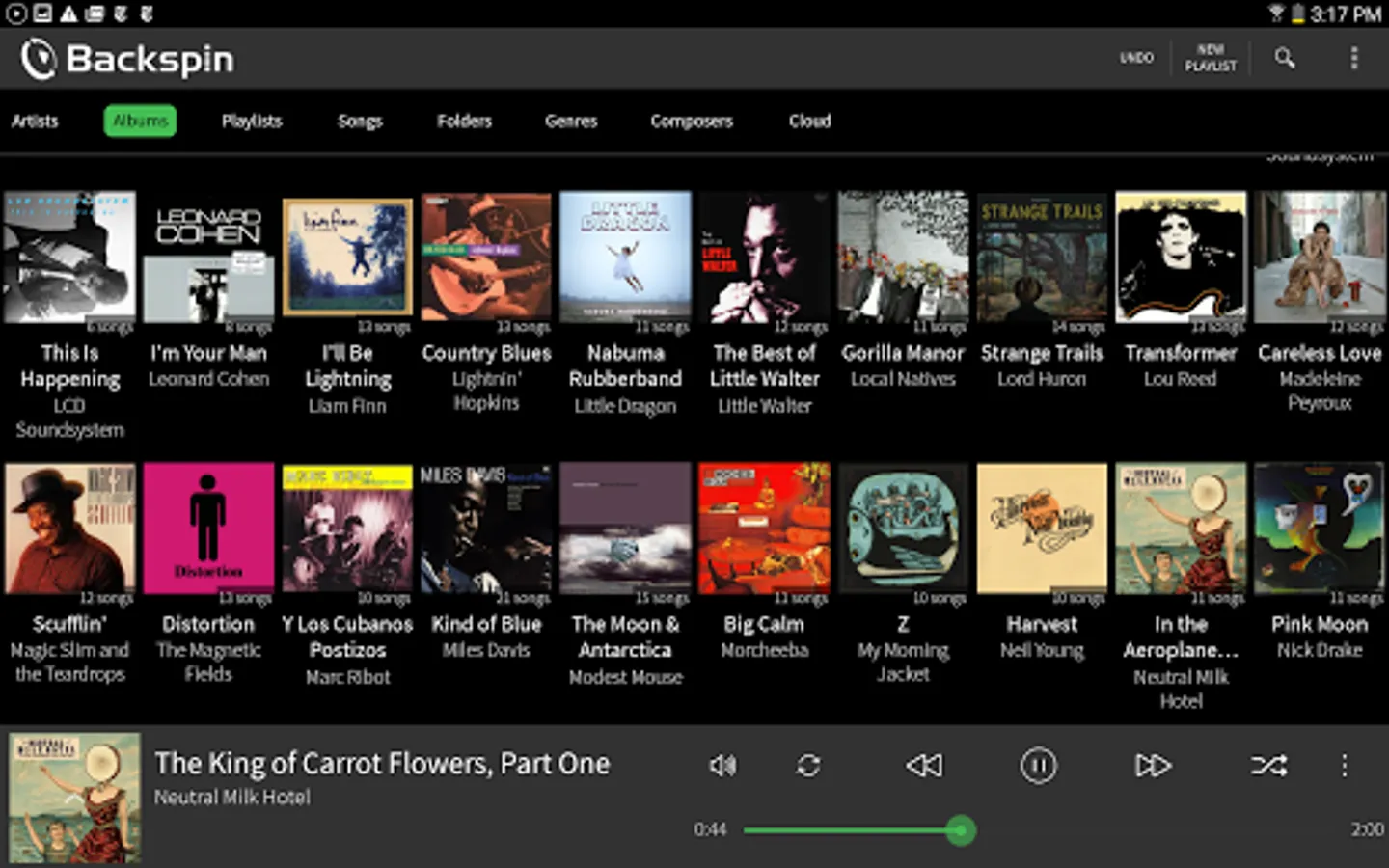
Task: Click the Neil Young artist name
Action: (1042, 650)
